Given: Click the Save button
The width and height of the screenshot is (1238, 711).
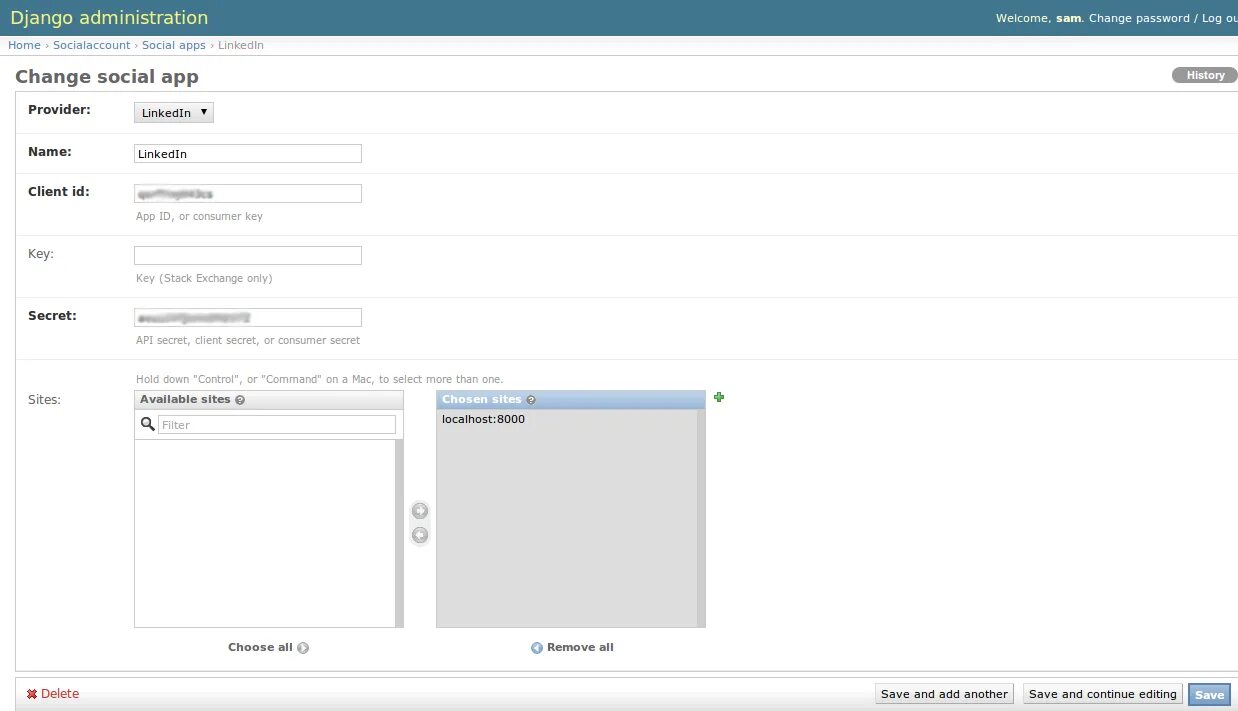Looking at the screenshot, I should [1209, 695].
